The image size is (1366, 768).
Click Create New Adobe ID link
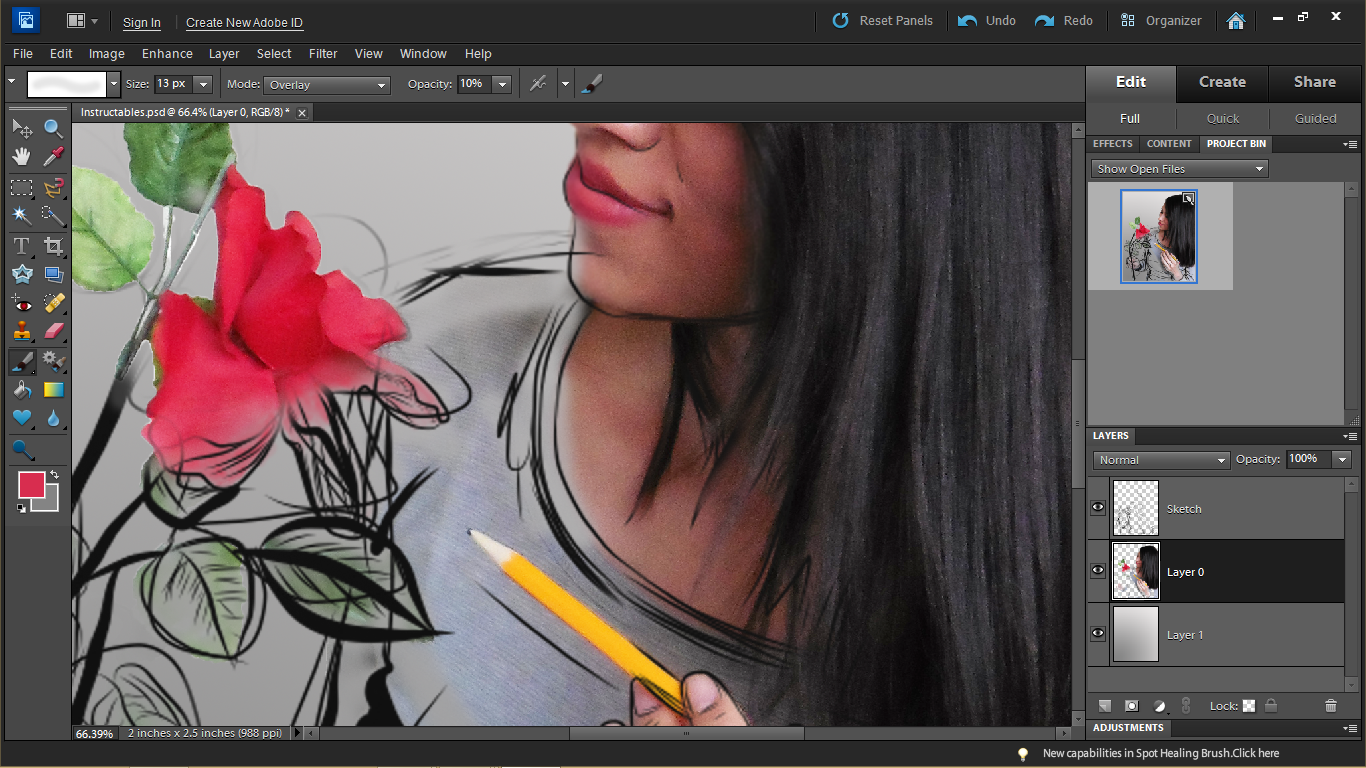(x=244, y=22)
